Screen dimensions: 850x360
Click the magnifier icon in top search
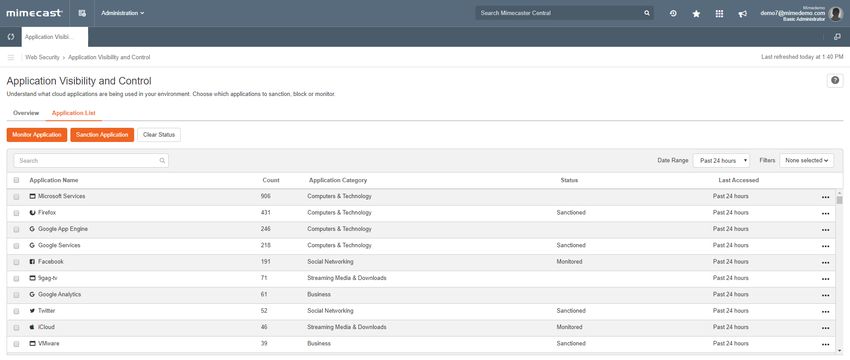pyautogui.click(x=647, y=13)
